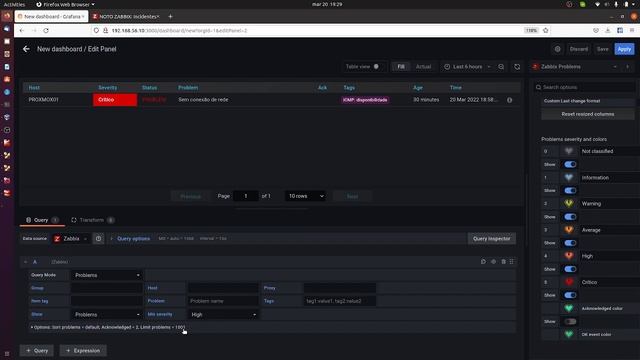Open the 10 rows page size dropdown

click(305, 196)
